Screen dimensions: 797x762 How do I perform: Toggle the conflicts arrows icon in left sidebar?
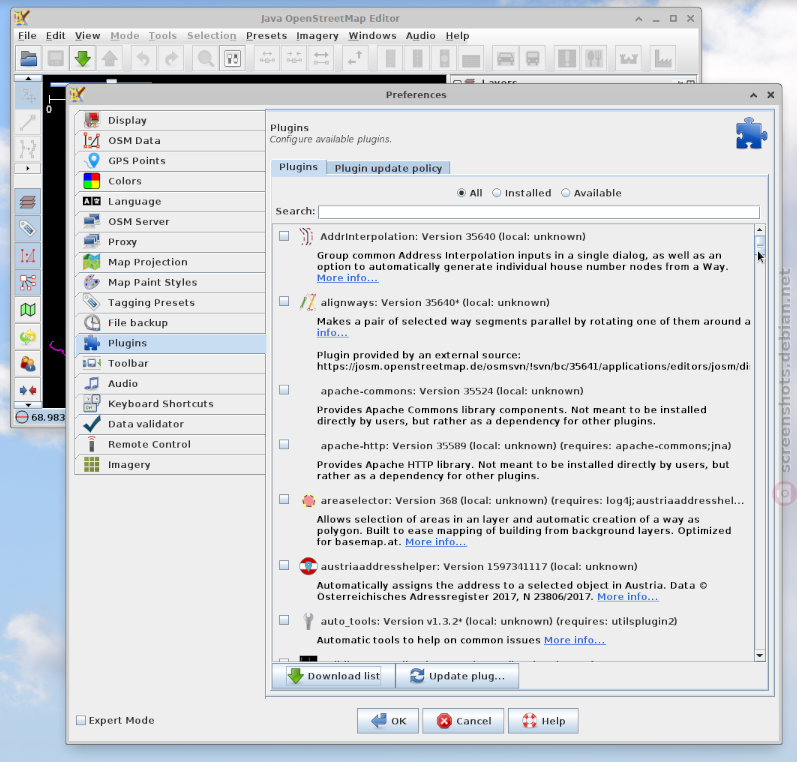(x=27, y=390)
